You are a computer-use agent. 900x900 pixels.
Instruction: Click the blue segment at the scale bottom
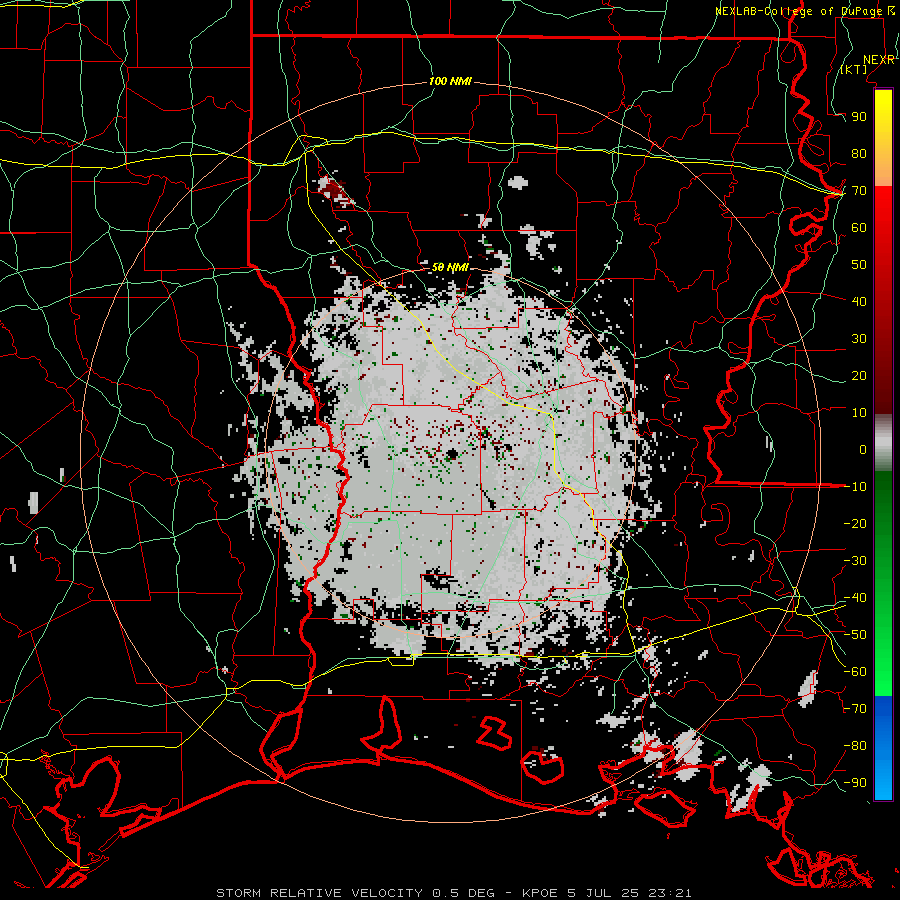(883, 748)
